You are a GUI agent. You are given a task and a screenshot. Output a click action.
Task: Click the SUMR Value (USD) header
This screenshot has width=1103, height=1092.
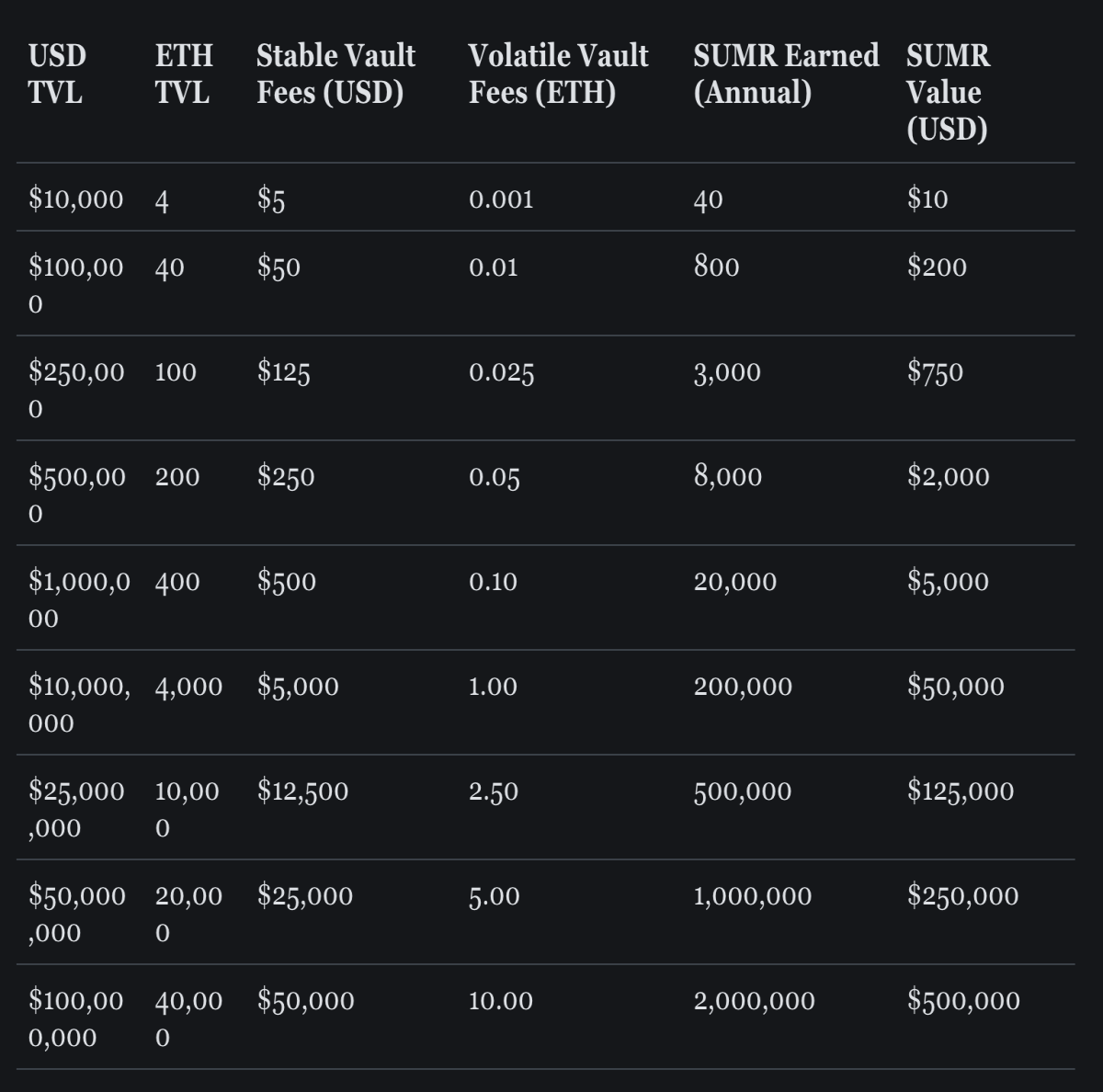pyautogui.click(x=949, y=92)
